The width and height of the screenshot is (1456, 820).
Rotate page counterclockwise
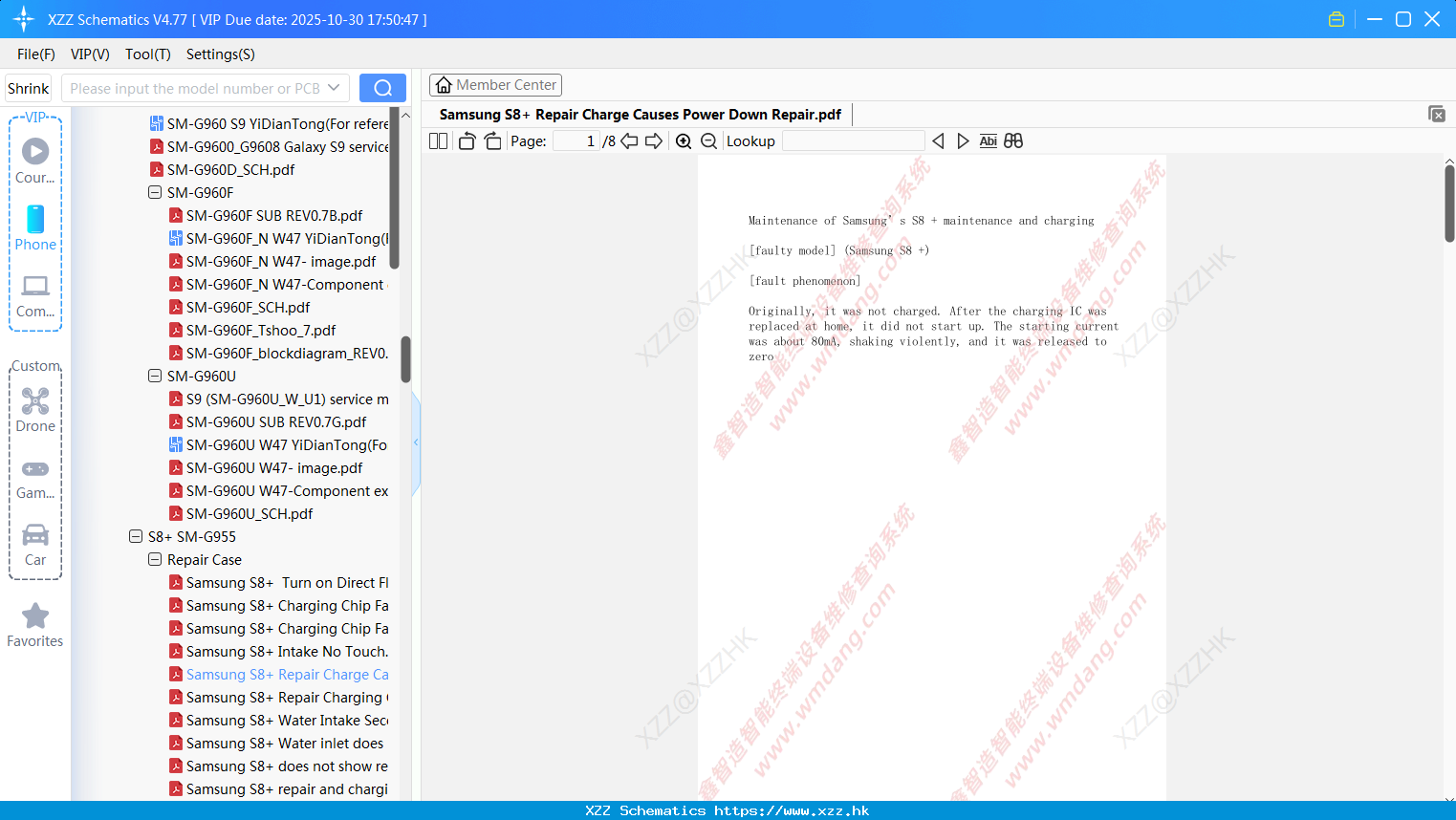click(x=467, y=140)
